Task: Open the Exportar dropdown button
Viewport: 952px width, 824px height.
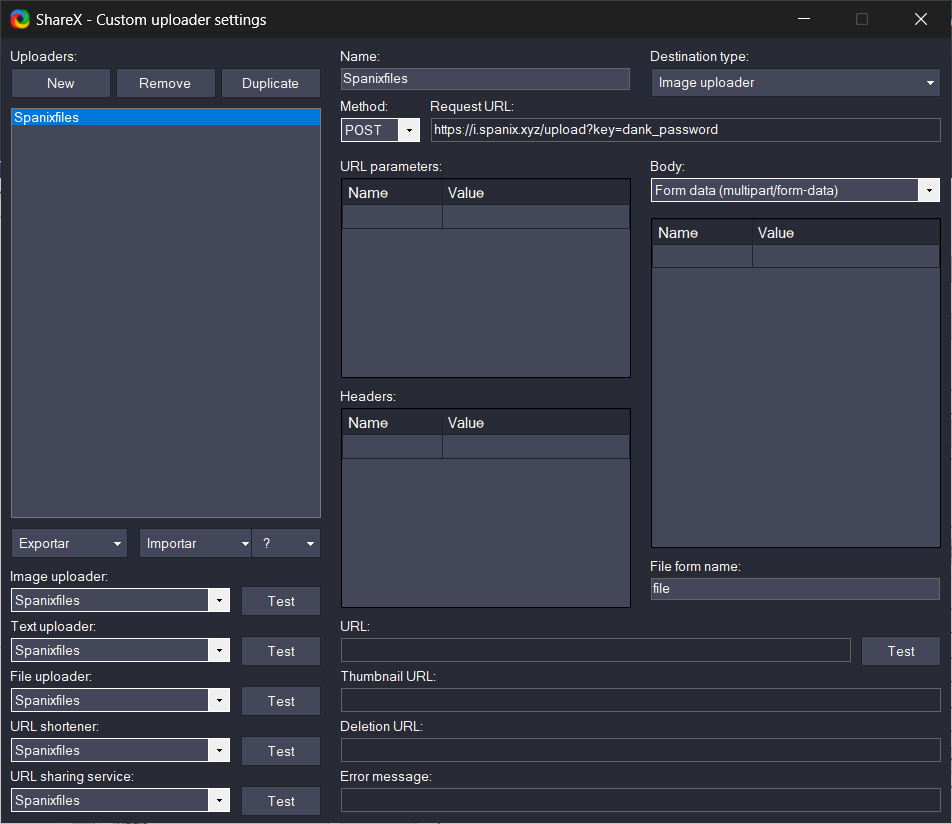Action: (69, 543)
